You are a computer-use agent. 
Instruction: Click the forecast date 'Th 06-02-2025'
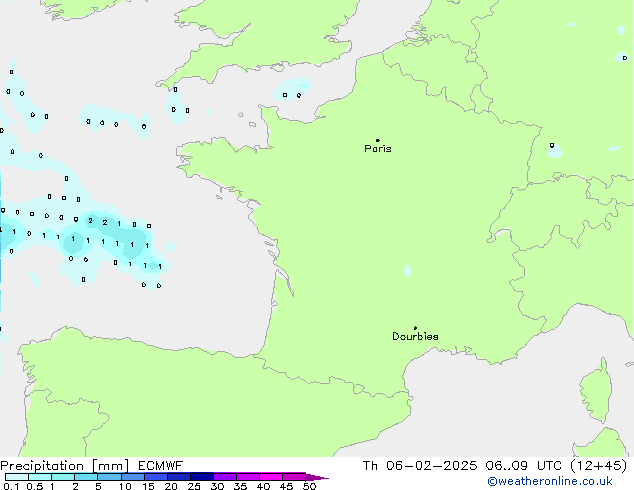click(x=420, y=466)
